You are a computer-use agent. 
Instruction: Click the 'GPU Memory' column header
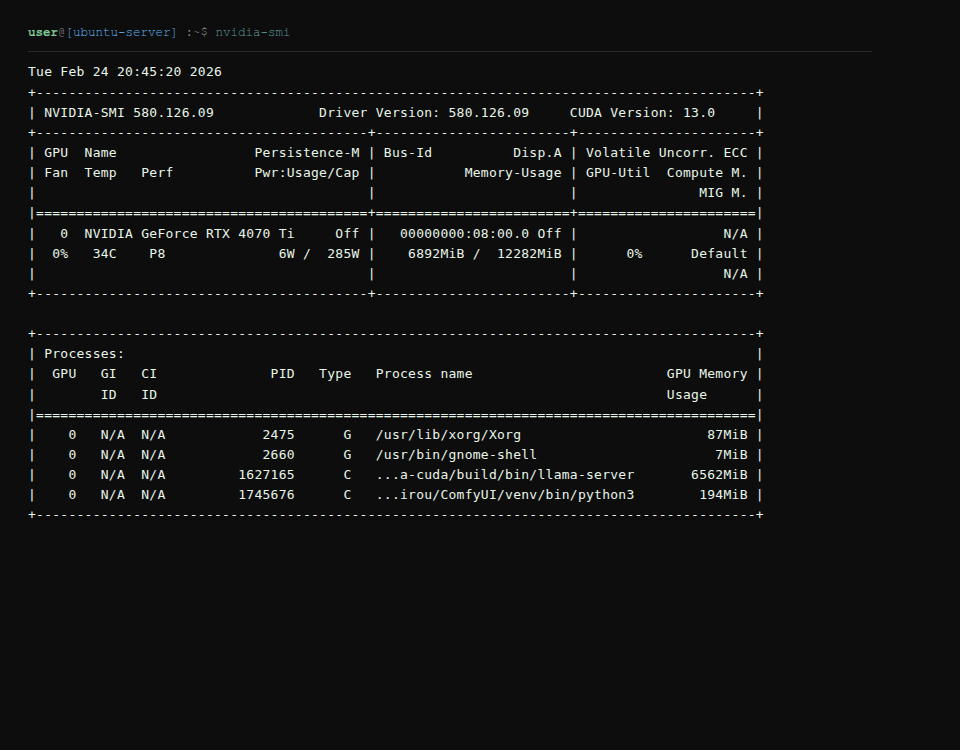coord(707,374)
